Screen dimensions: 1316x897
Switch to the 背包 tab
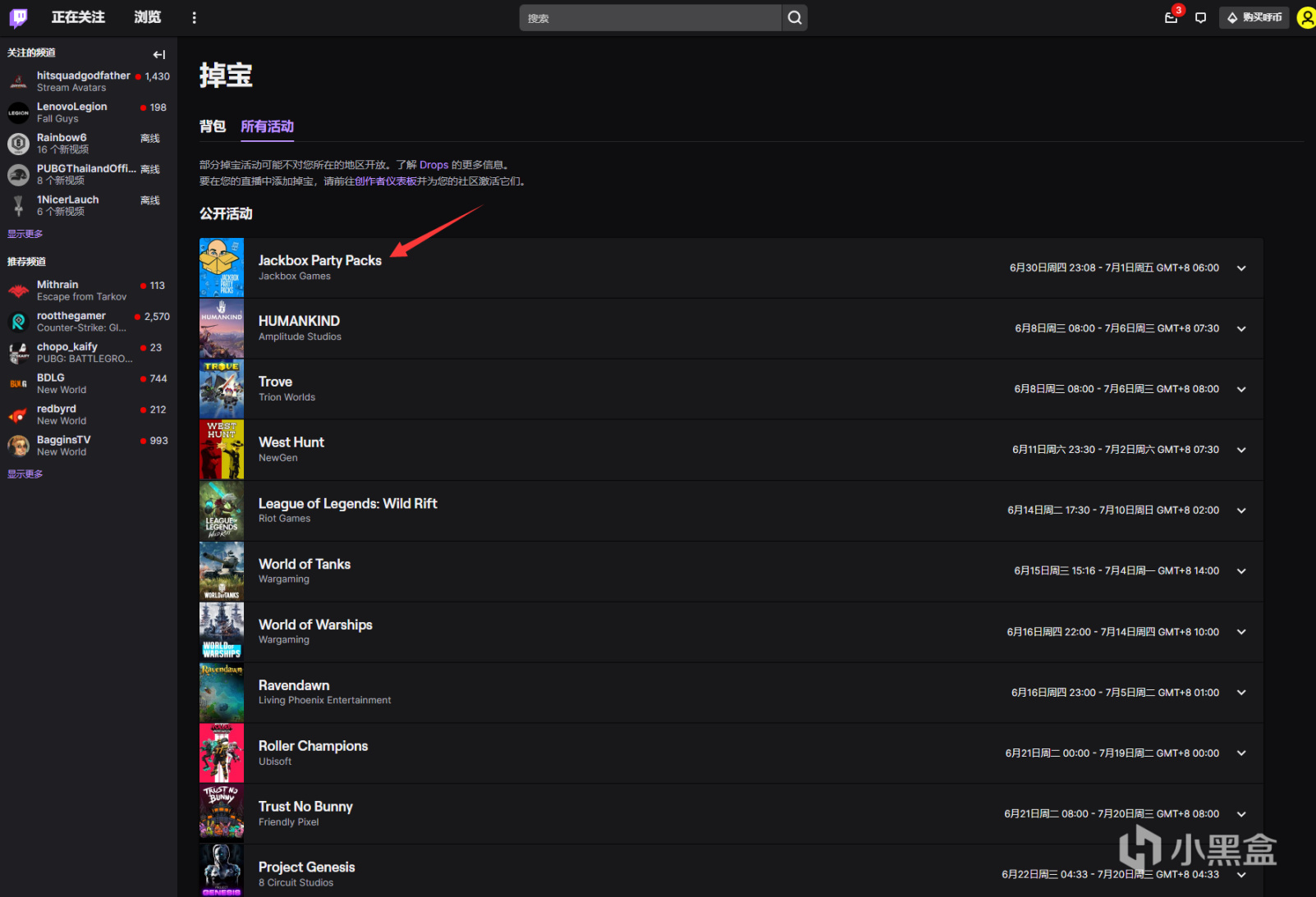(x=213, y=126)
